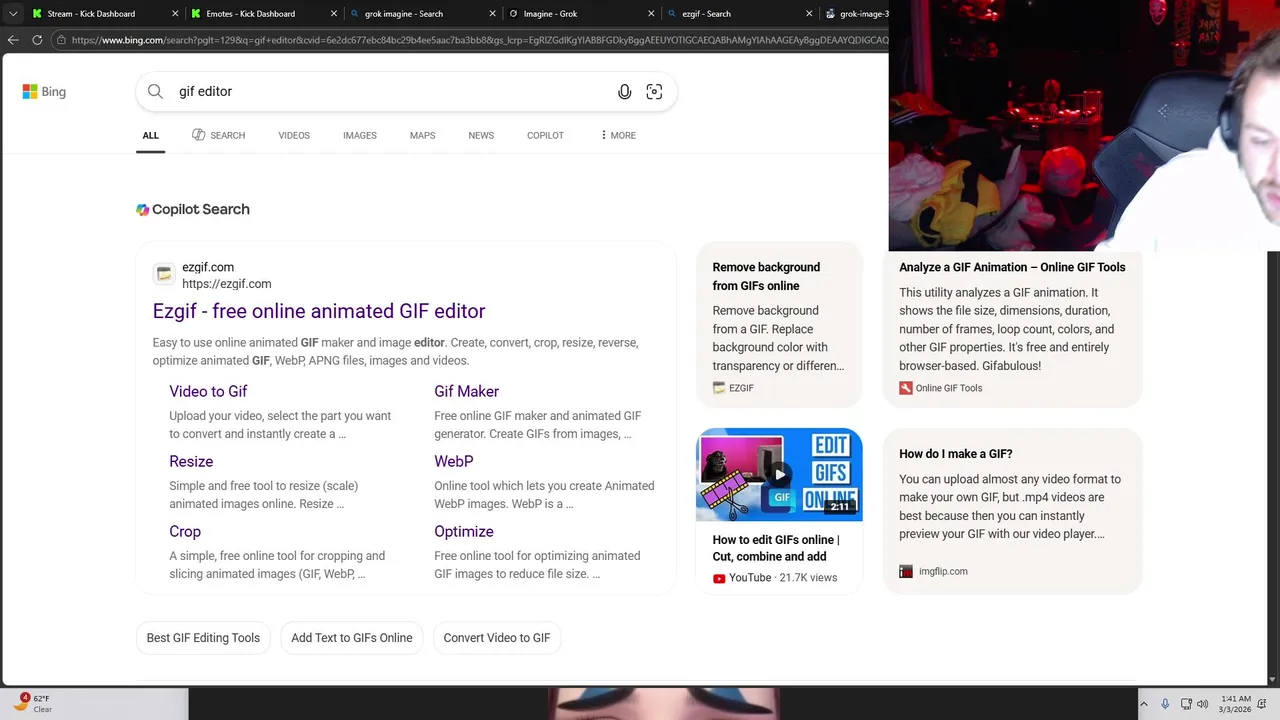1280x720 pixels.
Task: Expand the MORE menu
Action: pos(618,135)
